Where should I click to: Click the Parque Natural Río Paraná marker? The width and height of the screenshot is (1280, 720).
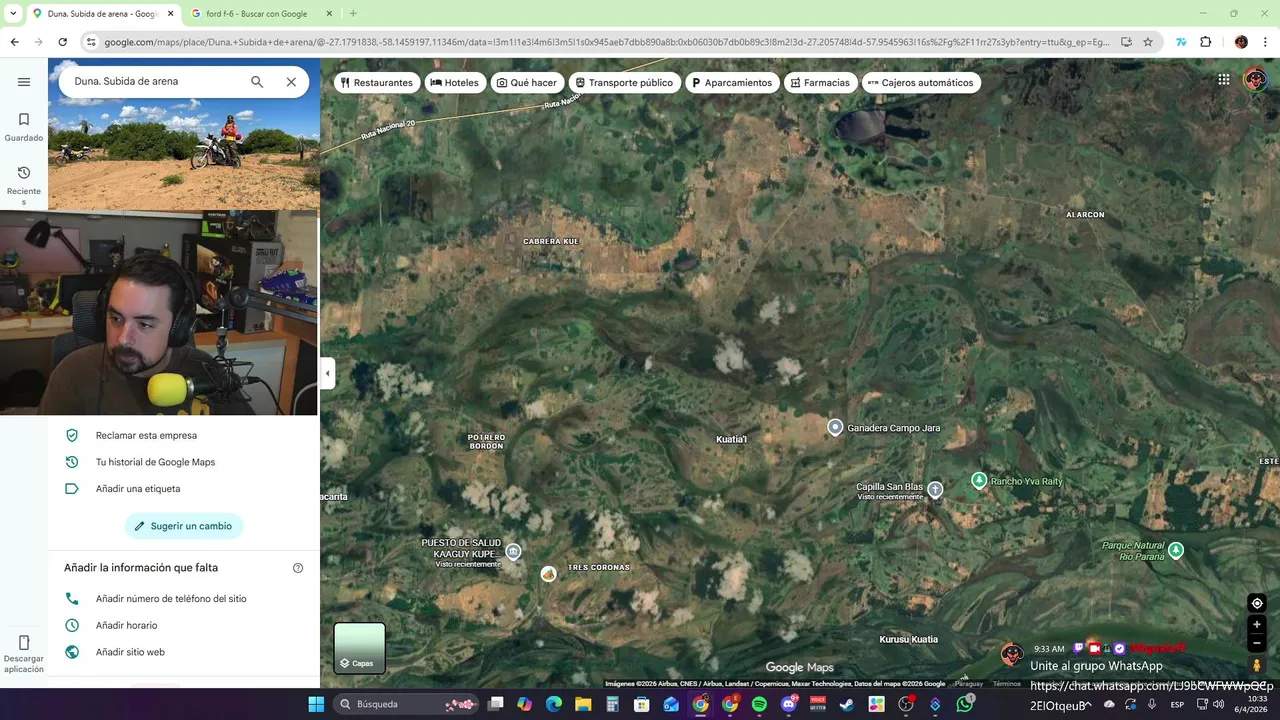pyautogui.click(x=1176, y=549)
